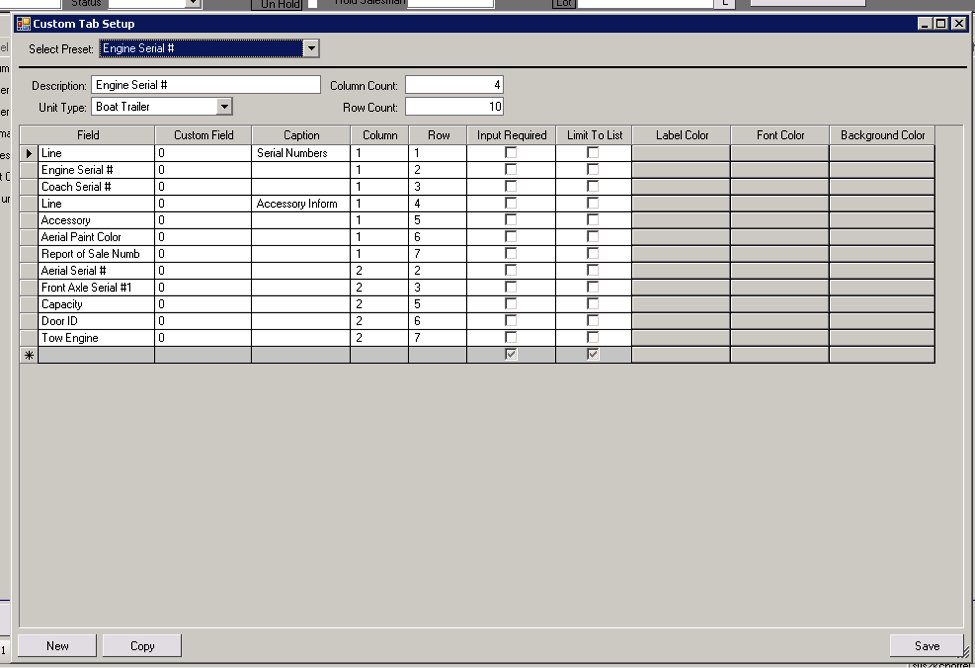The width and height of the screenshot is (975, 668).
Task: Maximize the Custom Tab Setup window
Action: [942, 24]
